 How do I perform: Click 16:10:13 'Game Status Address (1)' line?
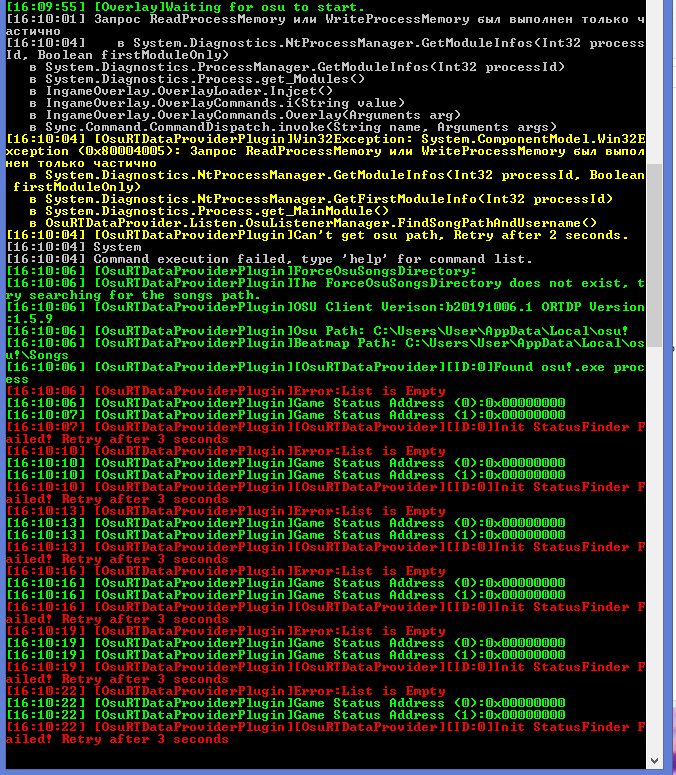tap(285, 535)
